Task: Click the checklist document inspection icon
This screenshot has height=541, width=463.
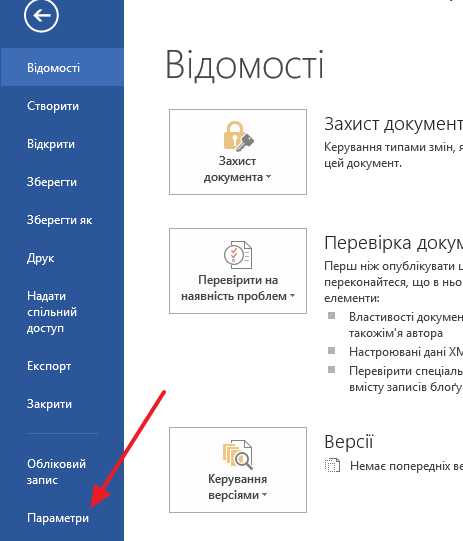Action: [x=238, y=255]
